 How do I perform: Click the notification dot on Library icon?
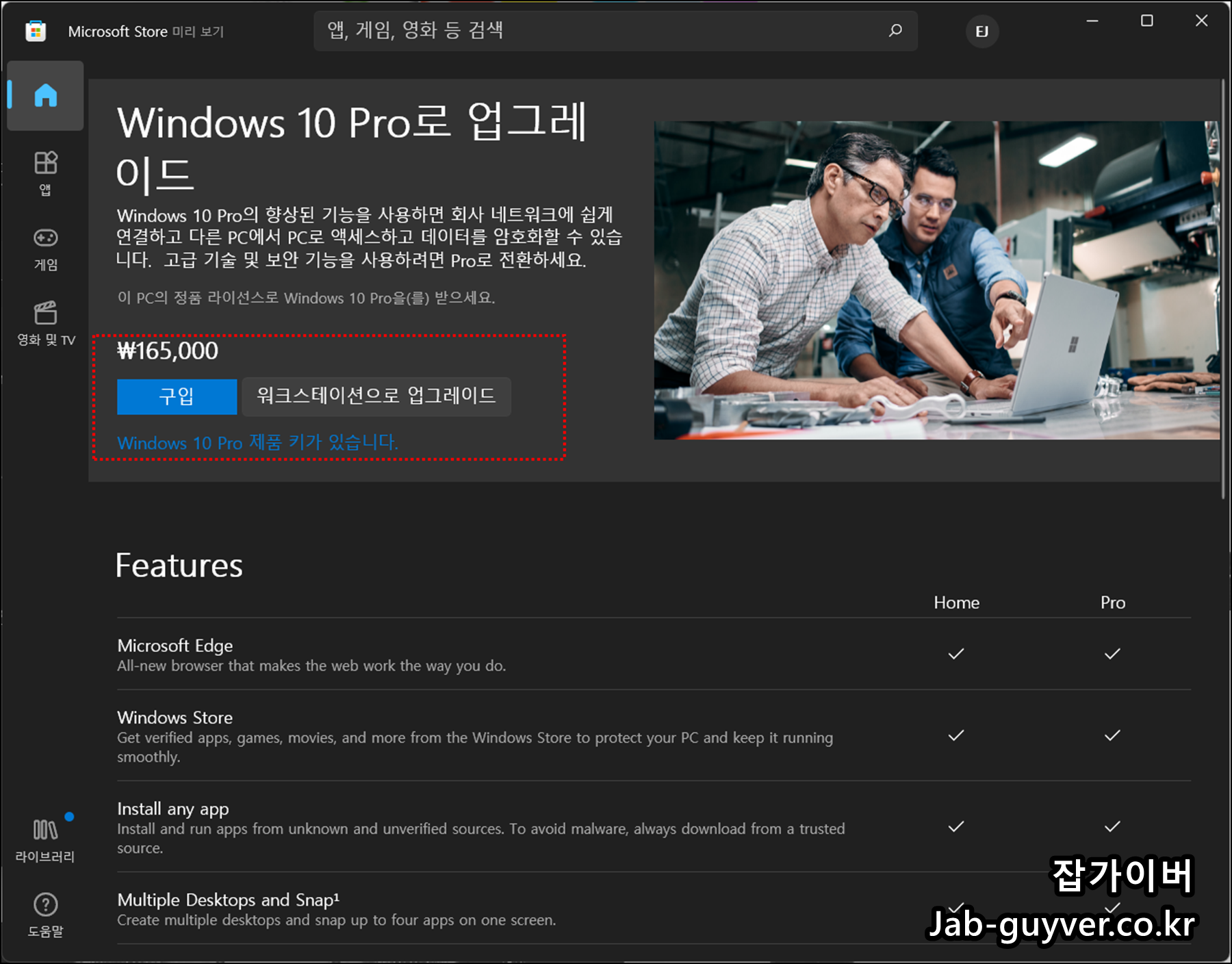pyautogui.click(x=68, y=815)
